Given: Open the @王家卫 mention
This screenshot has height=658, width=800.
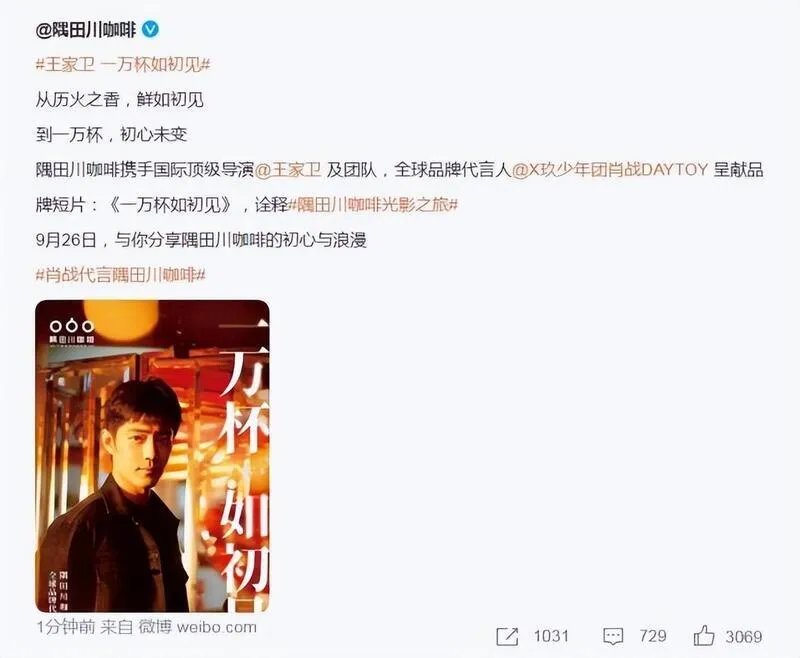Looking at the screenshot, I should [x=288, y=170].
